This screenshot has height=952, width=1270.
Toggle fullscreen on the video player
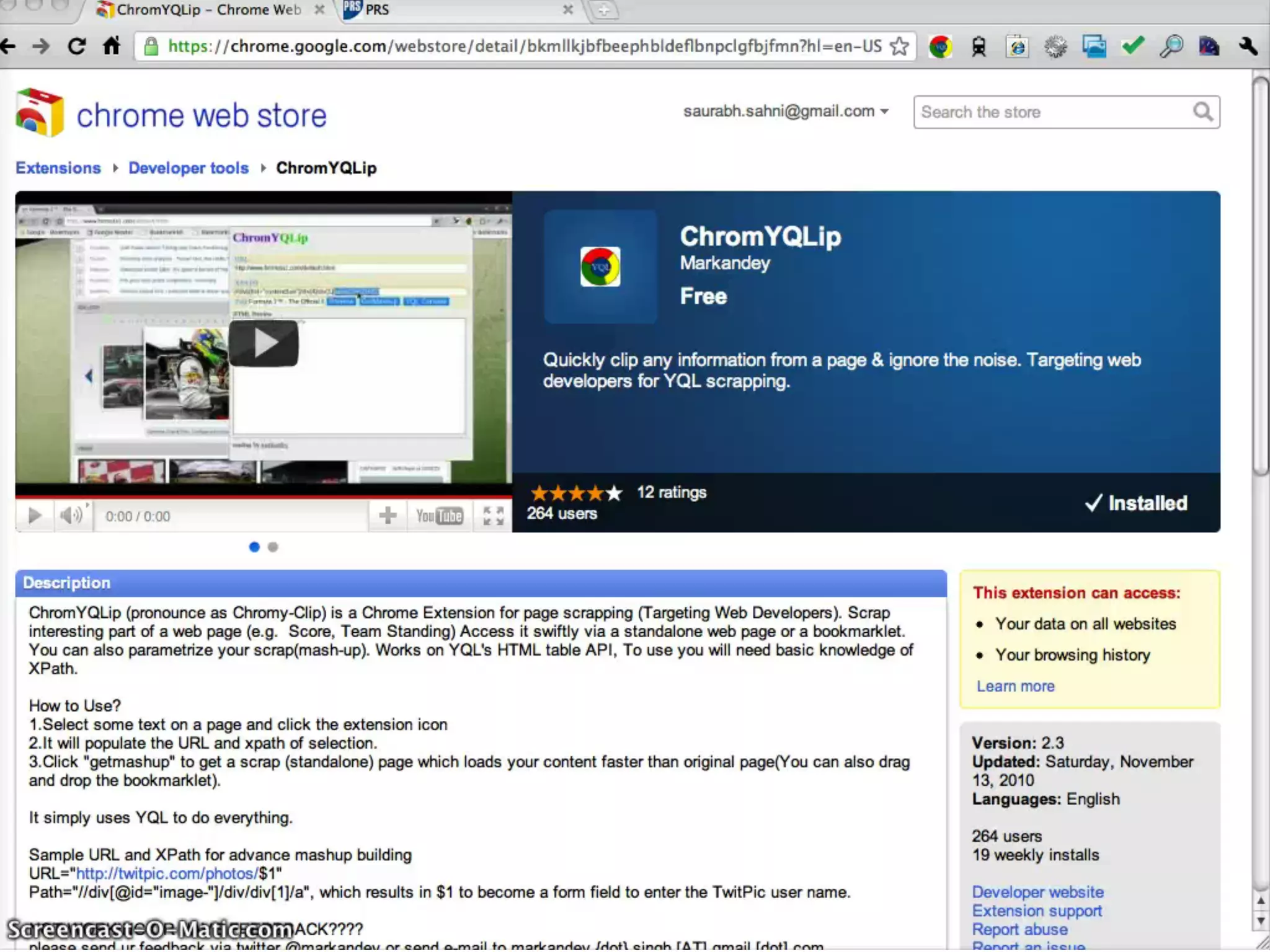pos(493,516)
